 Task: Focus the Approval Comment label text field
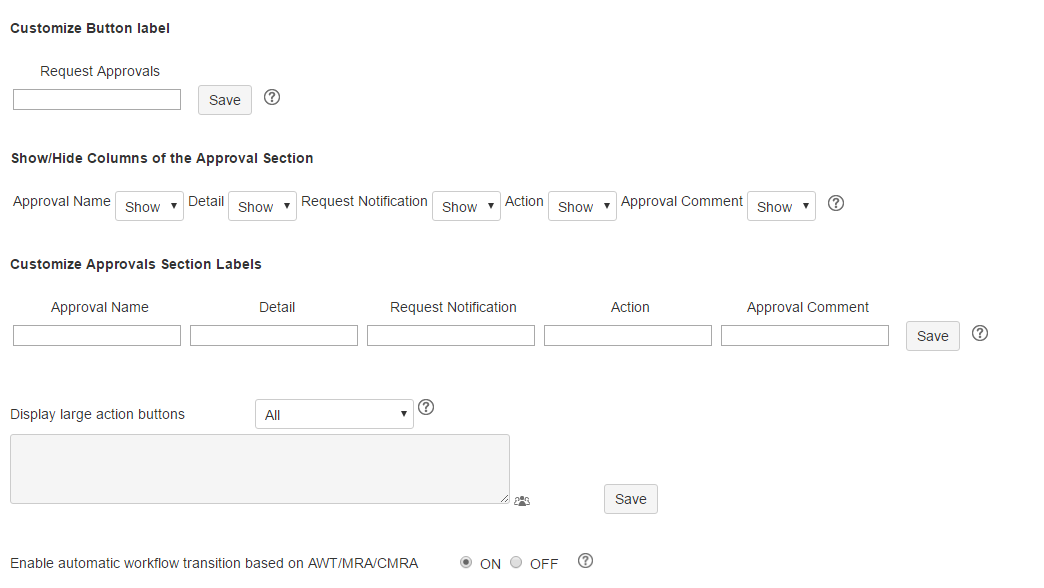click(805, 336)
